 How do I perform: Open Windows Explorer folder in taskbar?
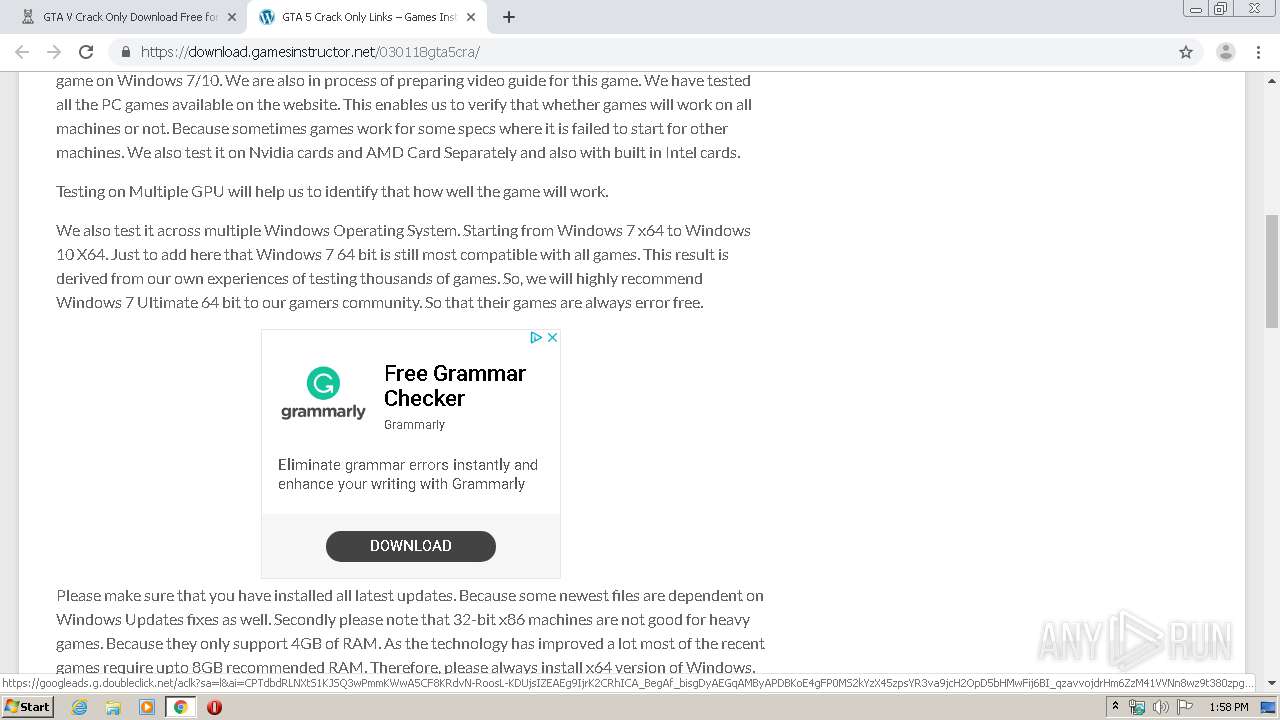point(113,707)
